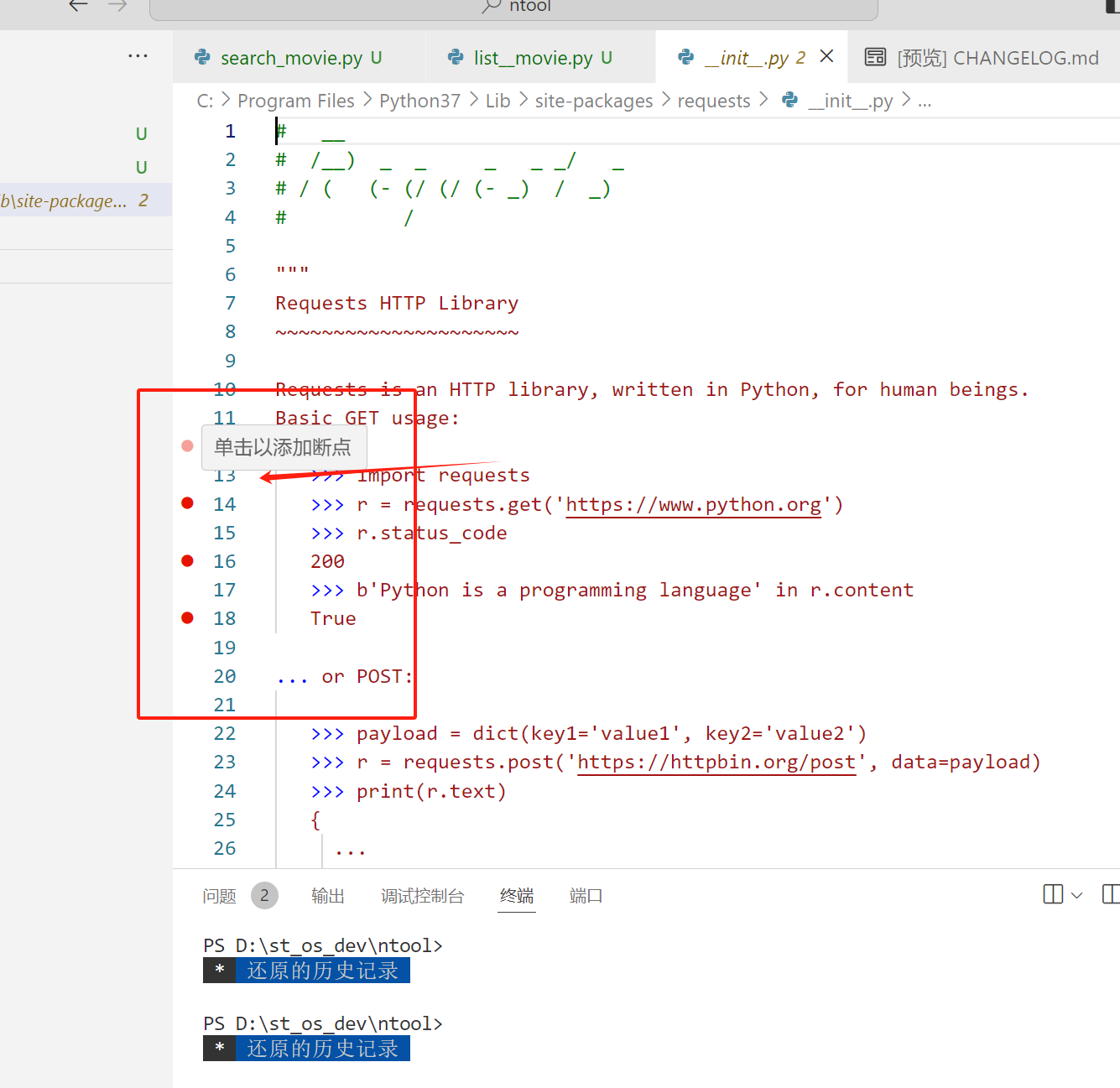The image size is (1120, 1088).
Task: Switch to search_movie.py tab
Action: (x=299, y=58)
